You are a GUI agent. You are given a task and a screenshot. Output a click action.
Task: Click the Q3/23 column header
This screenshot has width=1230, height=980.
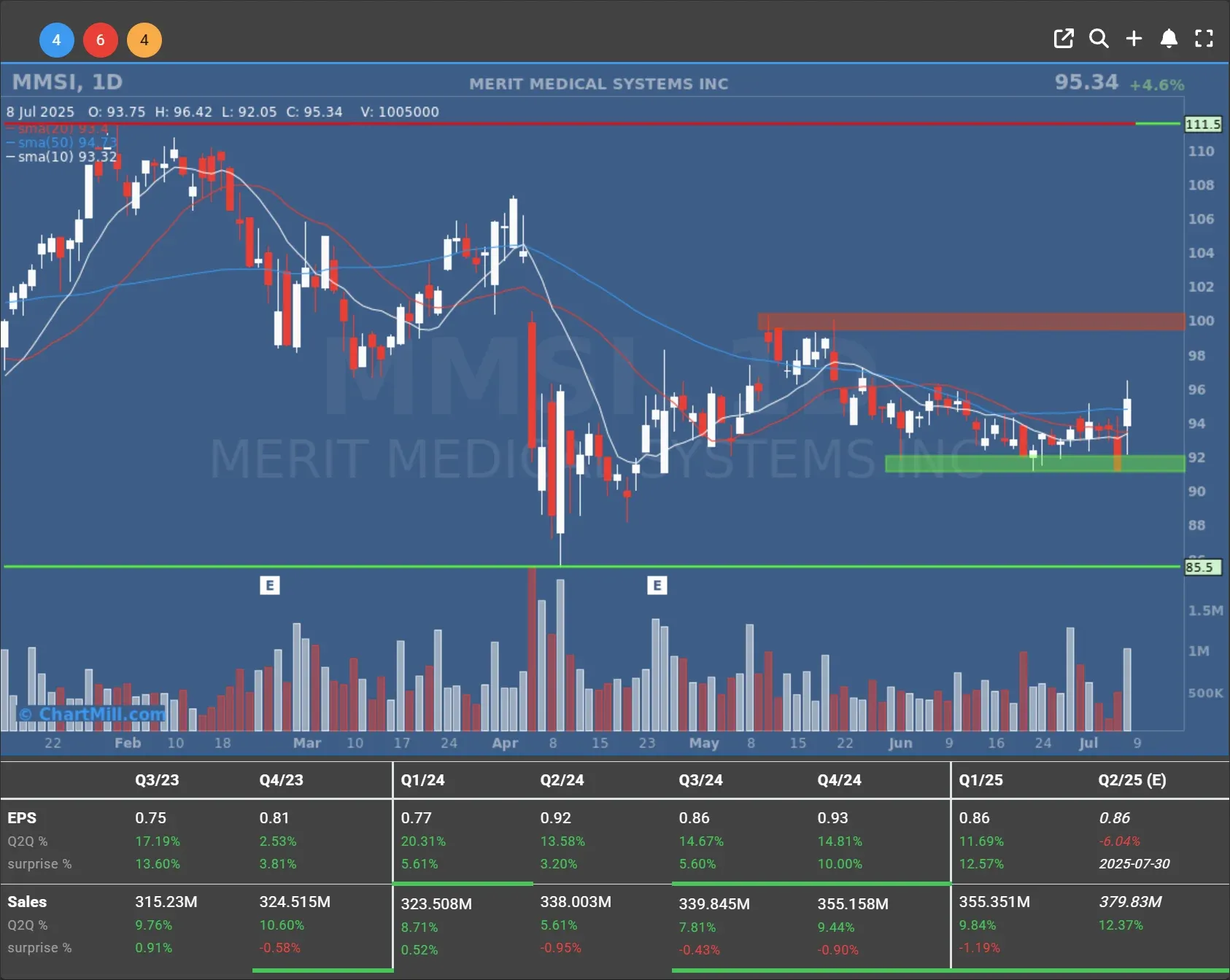pos(157,779)
